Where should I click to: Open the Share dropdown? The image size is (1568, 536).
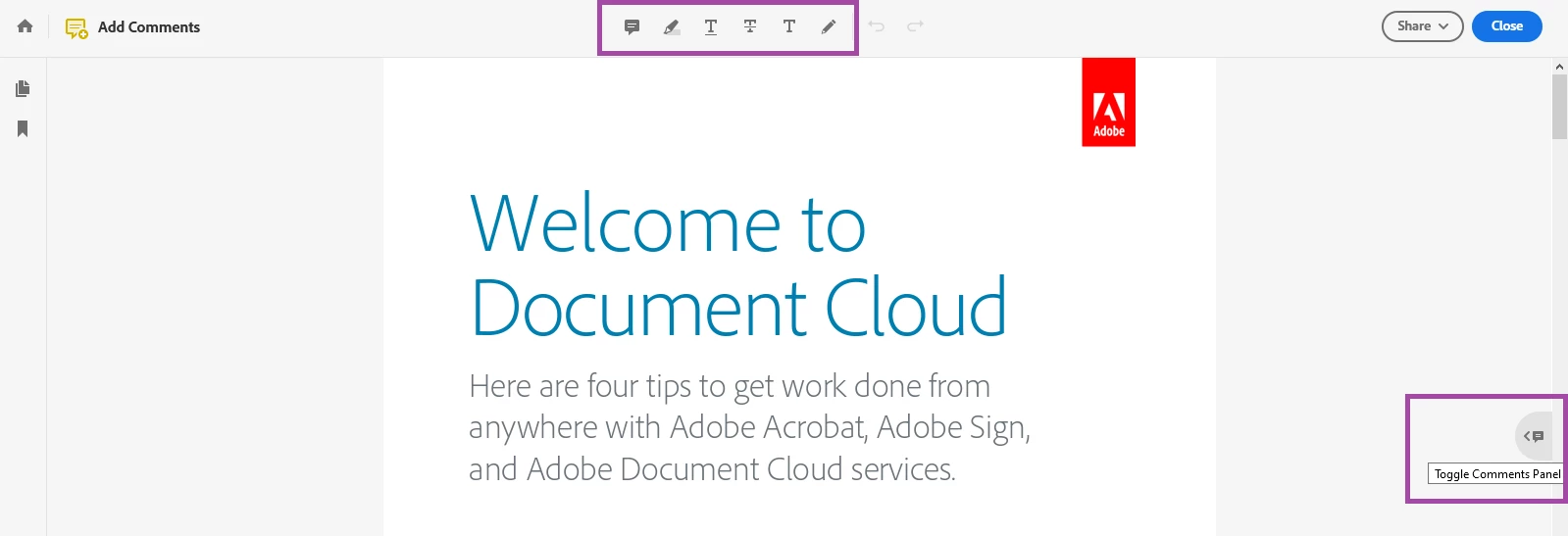pyautogui.click(x=1423, y=26)
